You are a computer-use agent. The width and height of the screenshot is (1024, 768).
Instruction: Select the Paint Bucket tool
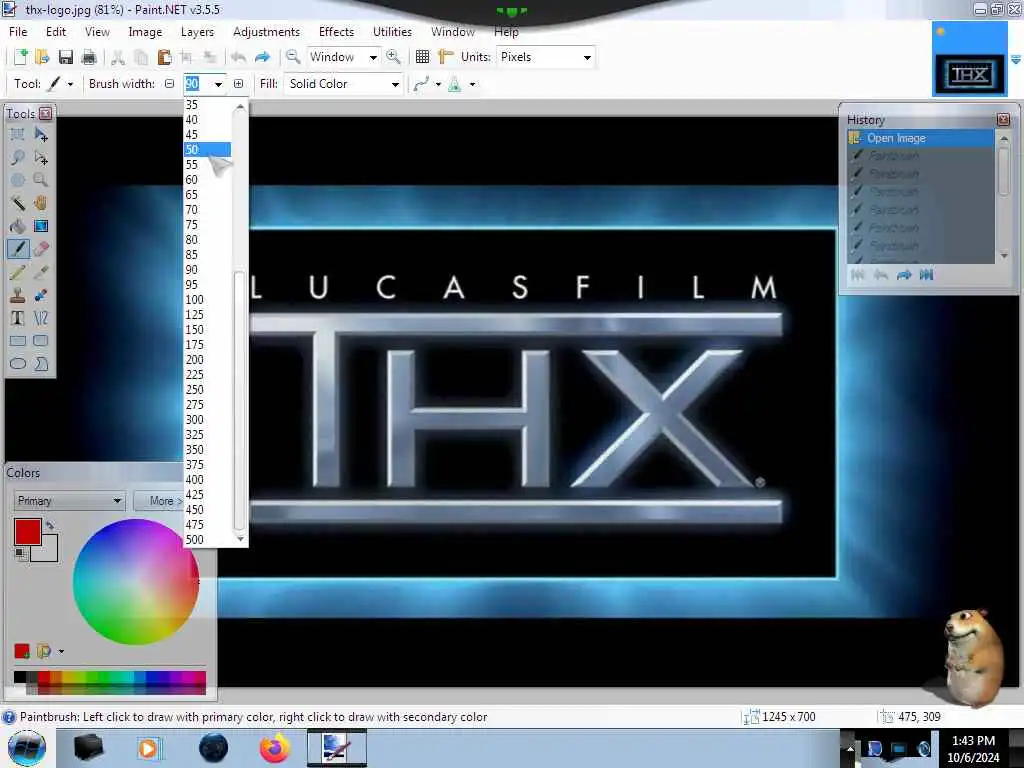(x=18, y=226)
